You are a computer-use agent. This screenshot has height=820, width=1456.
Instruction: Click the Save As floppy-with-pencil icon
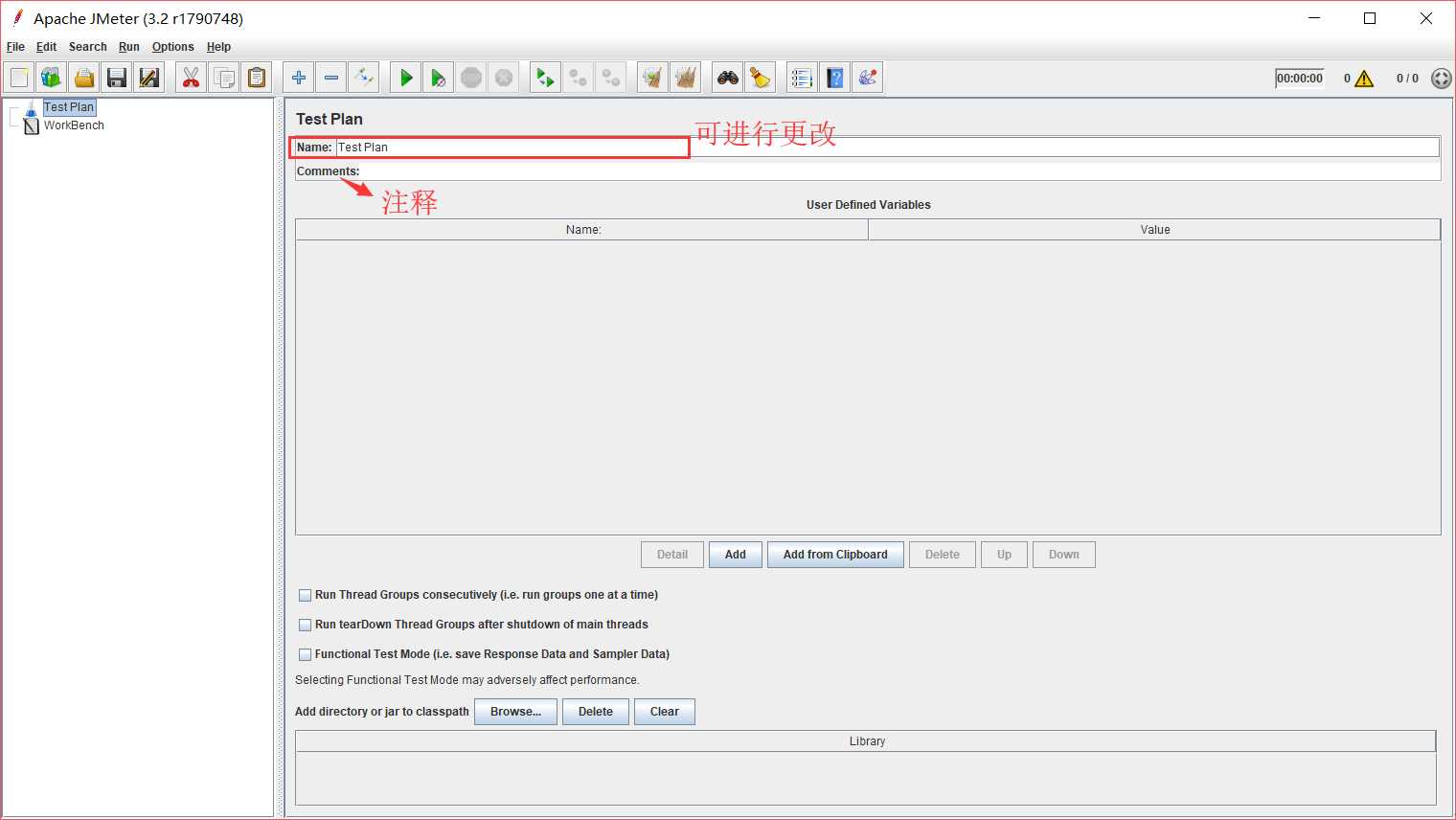click(149, 78)
